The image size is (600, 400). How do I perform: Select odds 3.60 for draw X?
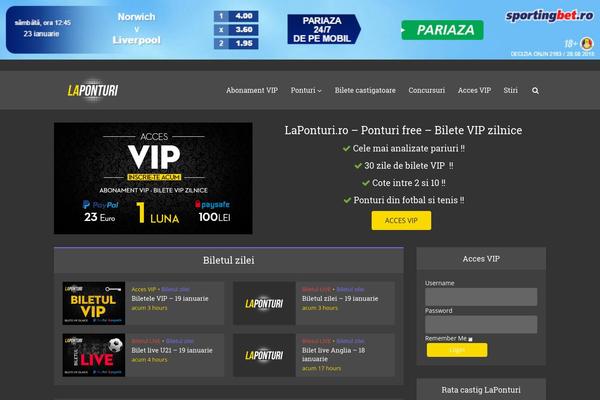point(236,30)
